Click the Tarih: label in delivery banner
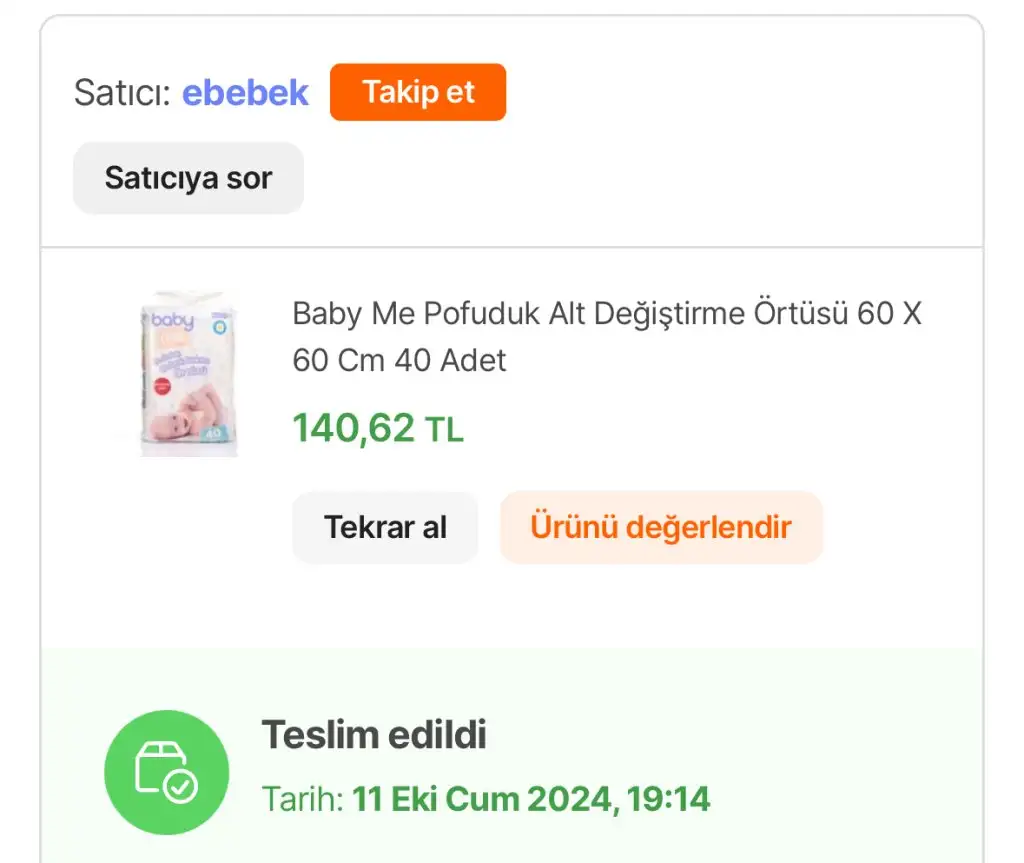1024x863 pixels. point(302,799)
